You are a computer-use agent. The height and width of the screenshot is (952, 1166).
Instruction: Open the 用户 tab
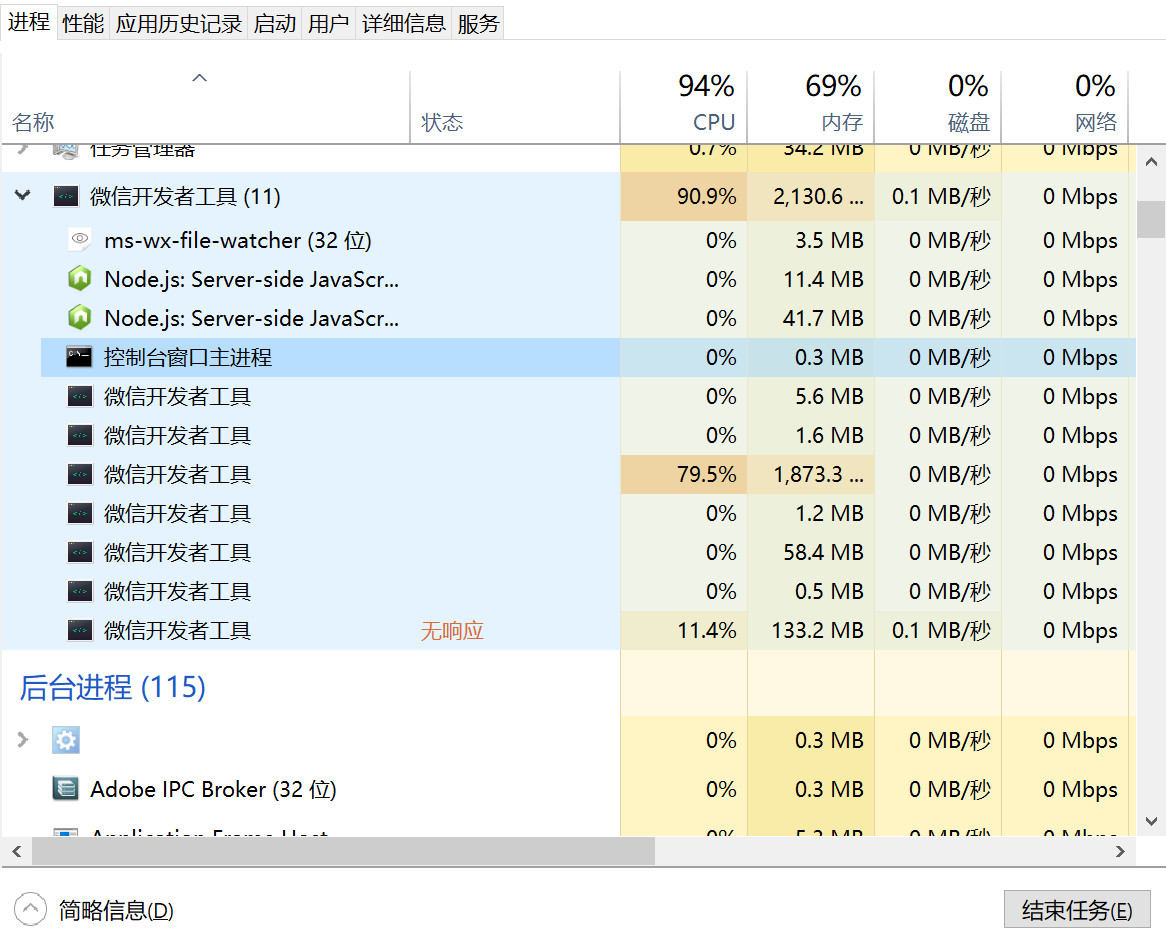point(329,24)
